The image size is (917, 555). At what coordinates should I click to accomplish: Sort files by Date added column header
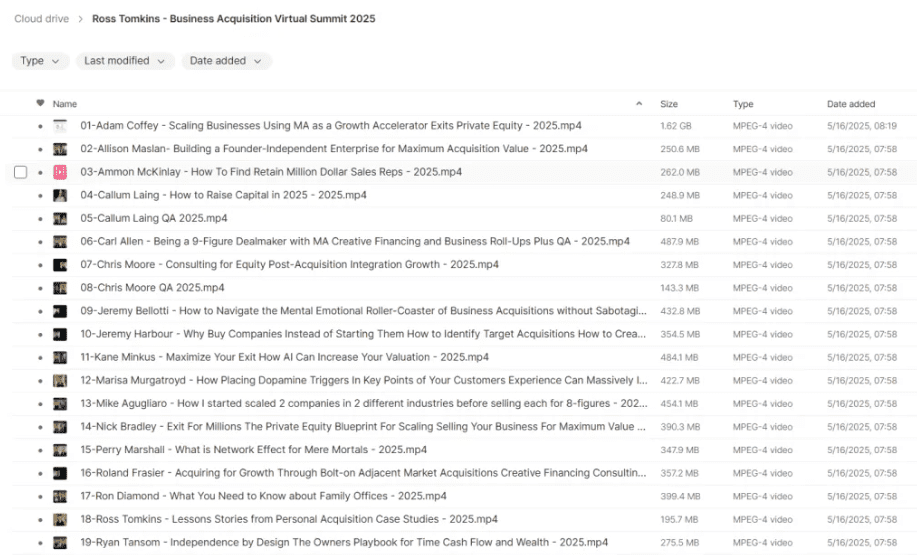pyautogui.click(x=850, y=104)
